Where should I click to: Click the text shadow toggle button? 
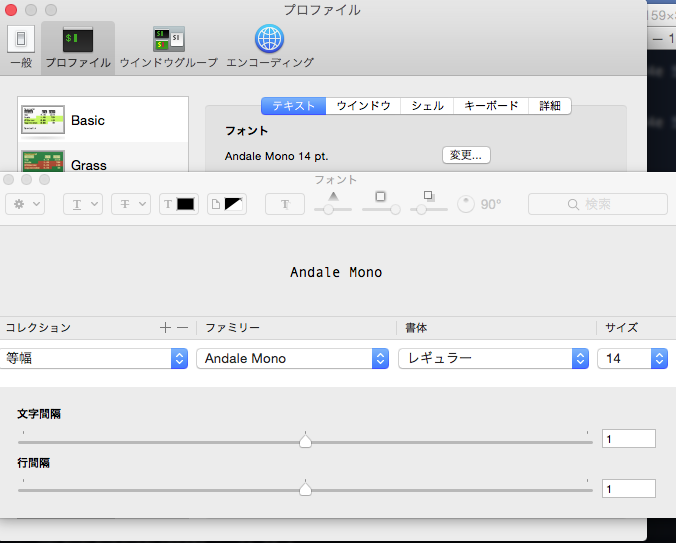(x=285, y=204)
